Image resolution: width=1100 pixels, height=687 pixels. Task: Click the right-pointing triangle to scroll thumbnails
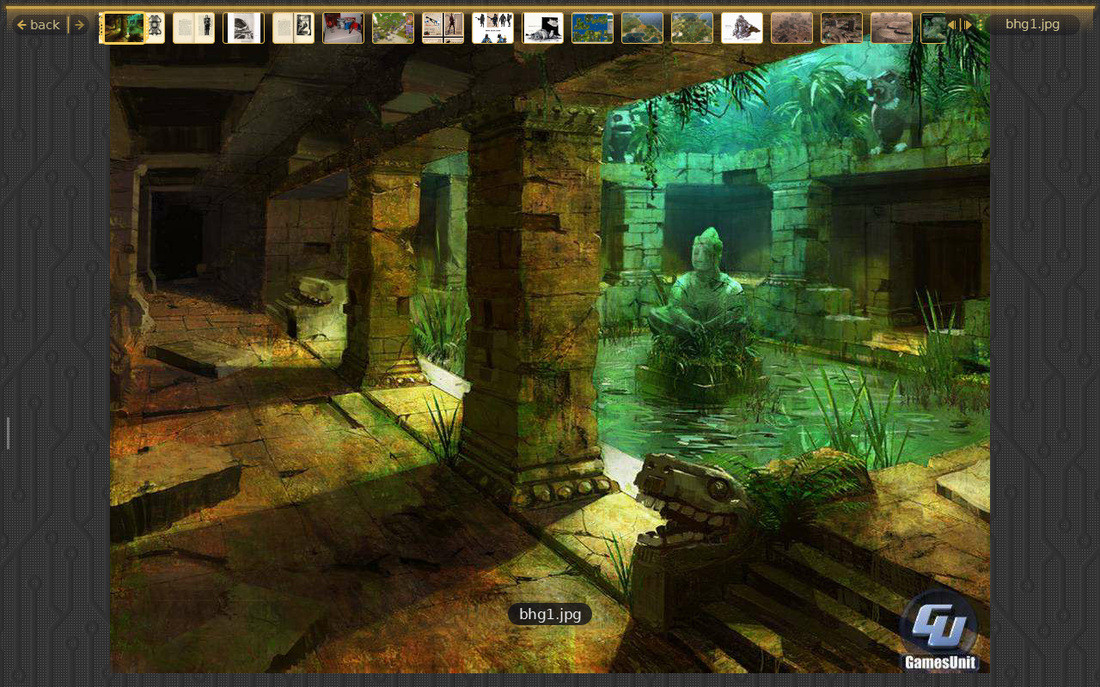pyautogui.click(x=968, y=25)
